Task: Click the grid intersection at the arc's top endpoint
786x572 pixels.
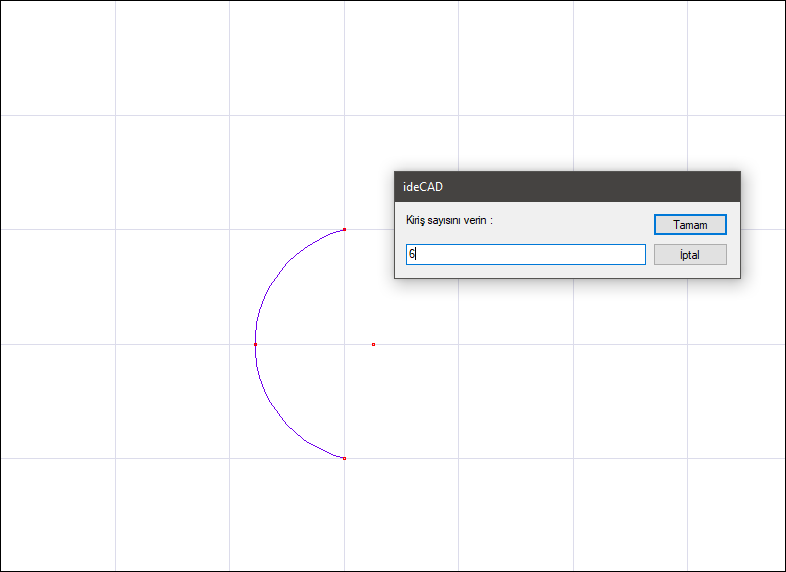Action: pyautogui.click(x=344, y=230)
